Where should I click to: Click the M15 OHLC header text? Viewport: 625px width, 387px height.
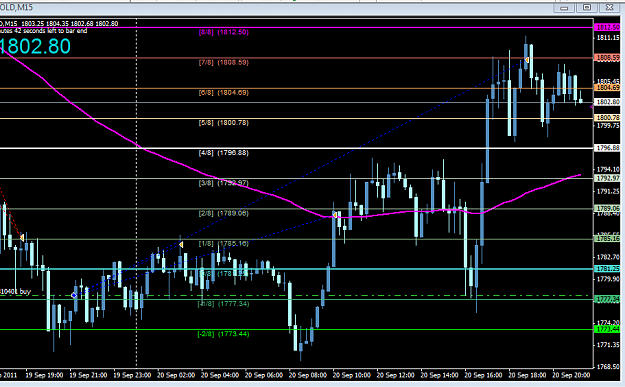pos(59,24)
